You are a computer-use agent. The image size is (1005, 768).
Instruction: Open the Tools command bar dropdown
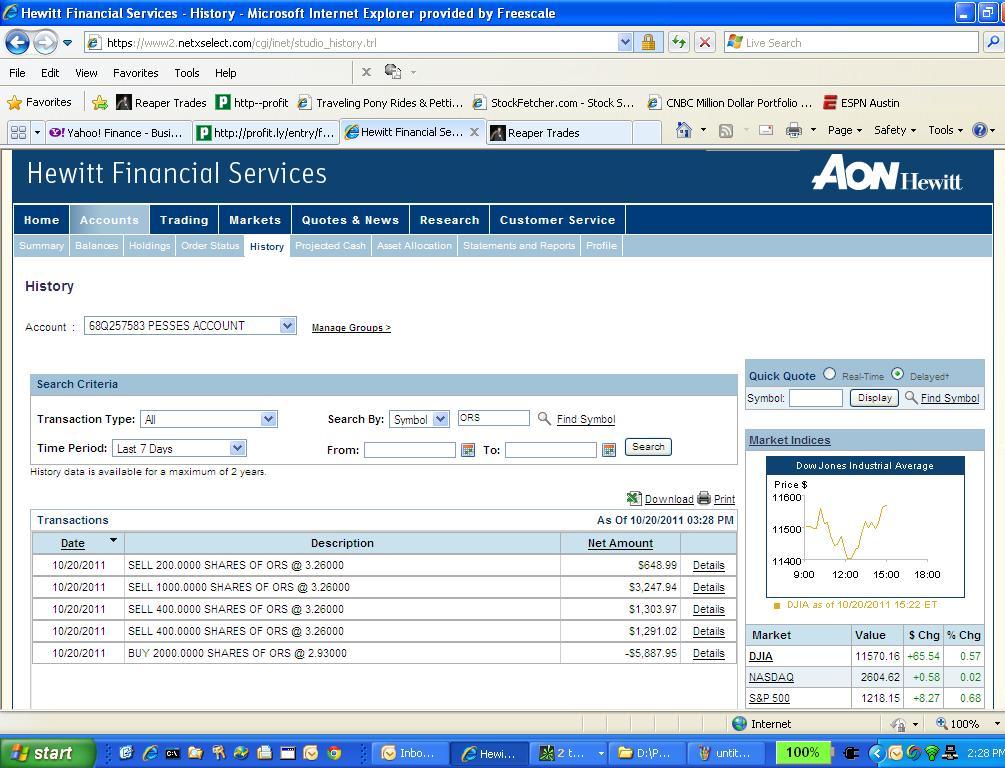(x=945, y=130)
